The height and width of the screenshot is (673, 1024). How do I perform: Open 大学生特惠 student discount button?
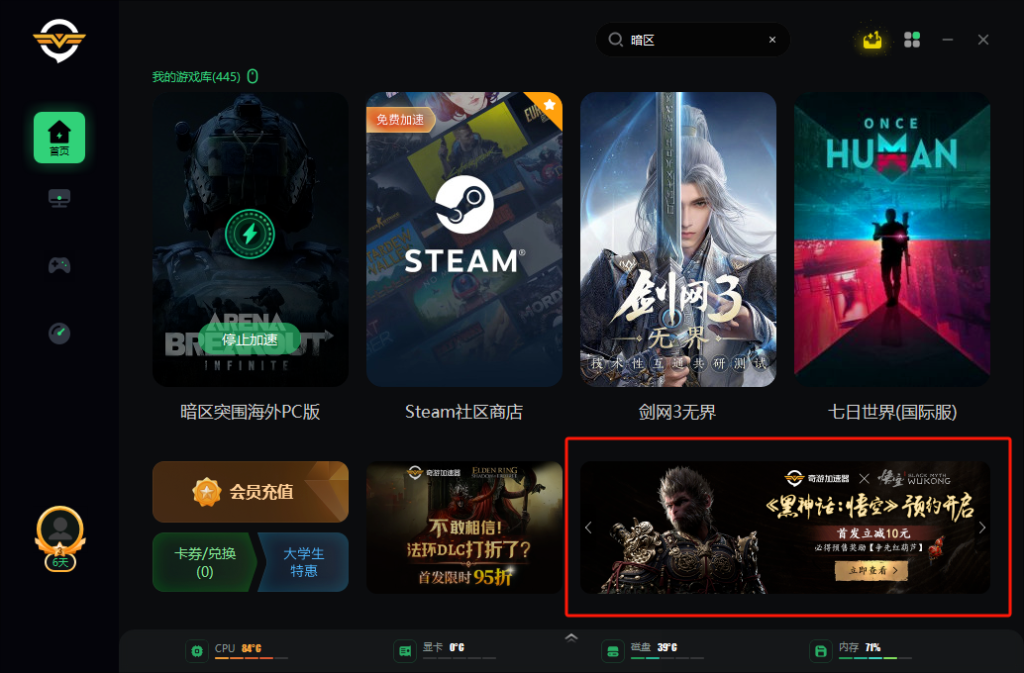click(304, 562)
